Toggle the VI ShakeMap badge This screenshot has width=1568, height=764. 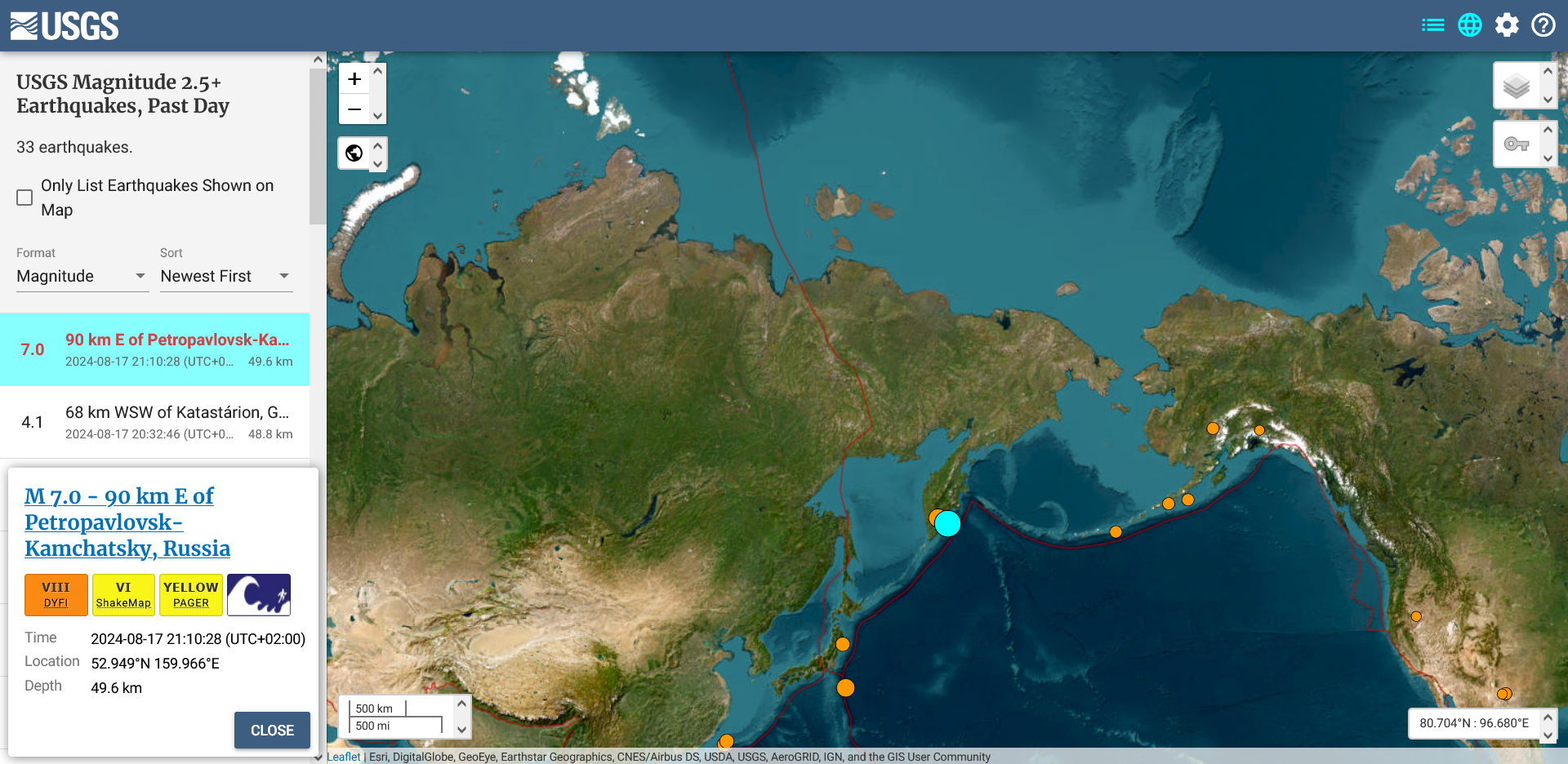[123, 594]
